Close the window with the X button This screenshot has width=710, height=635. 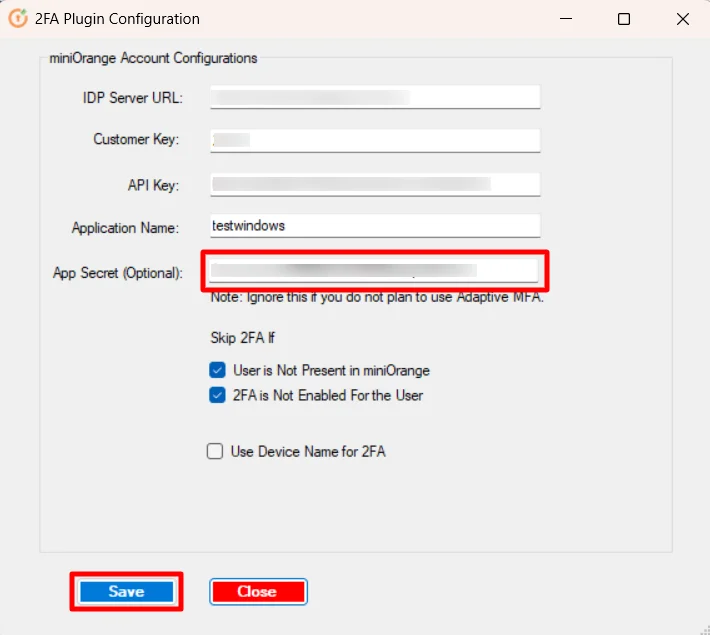click(683, 19)
